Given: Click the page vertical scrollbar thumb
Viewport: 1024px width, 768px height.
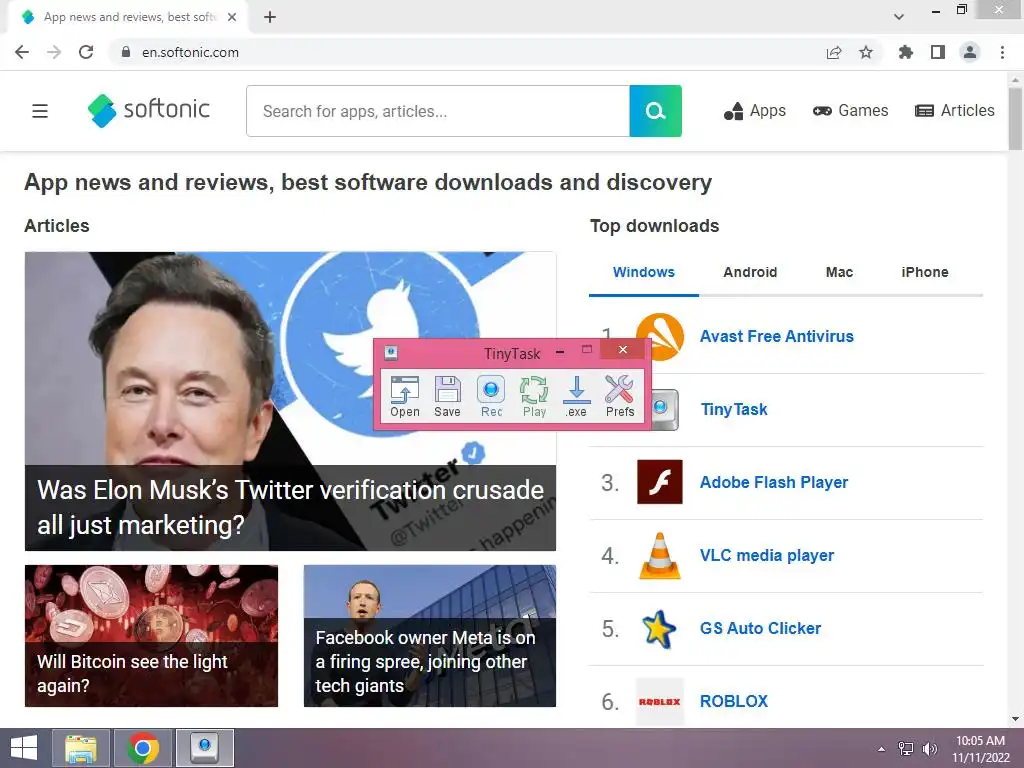Looking at the screenshot, I should [x=1015, y=118].
